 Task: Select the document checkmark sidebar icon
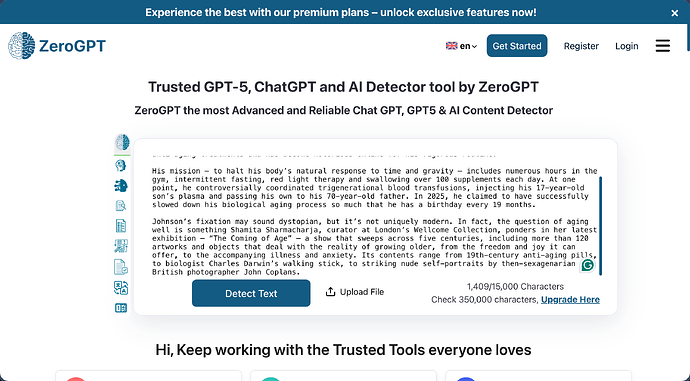[121, 267]
